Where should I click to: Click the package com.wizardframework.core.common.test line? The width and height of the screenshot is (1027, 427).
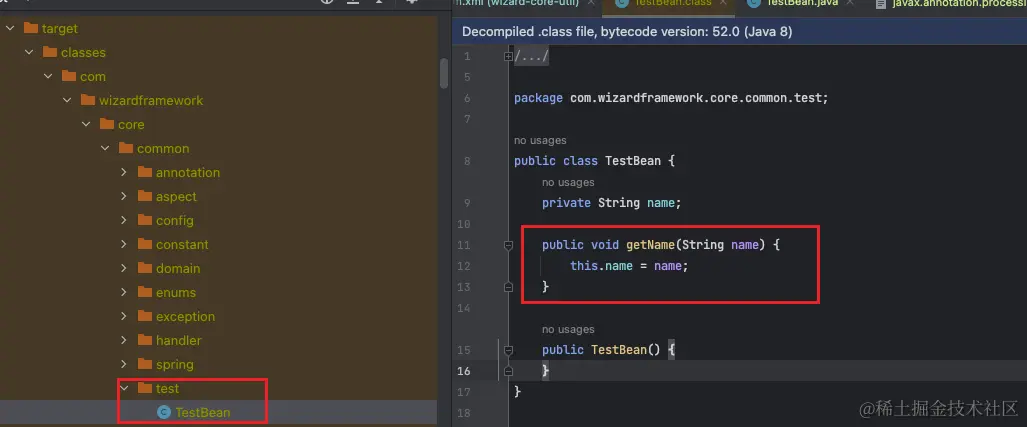pyautogui.click(x=671, y=98)
